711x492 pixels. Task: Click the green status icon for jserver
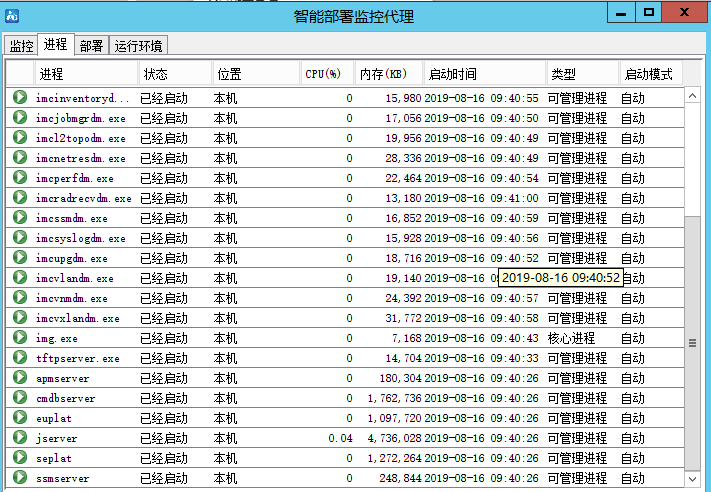20,437
